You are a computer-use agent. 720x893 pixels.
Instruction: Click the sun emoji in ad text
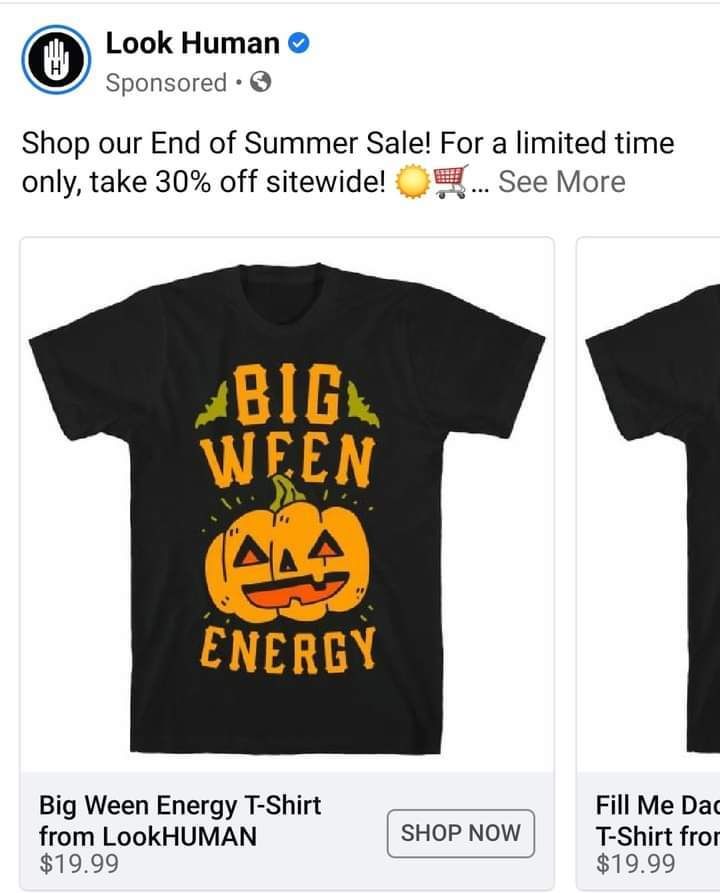pyautogui.click(x=411, y=182)
